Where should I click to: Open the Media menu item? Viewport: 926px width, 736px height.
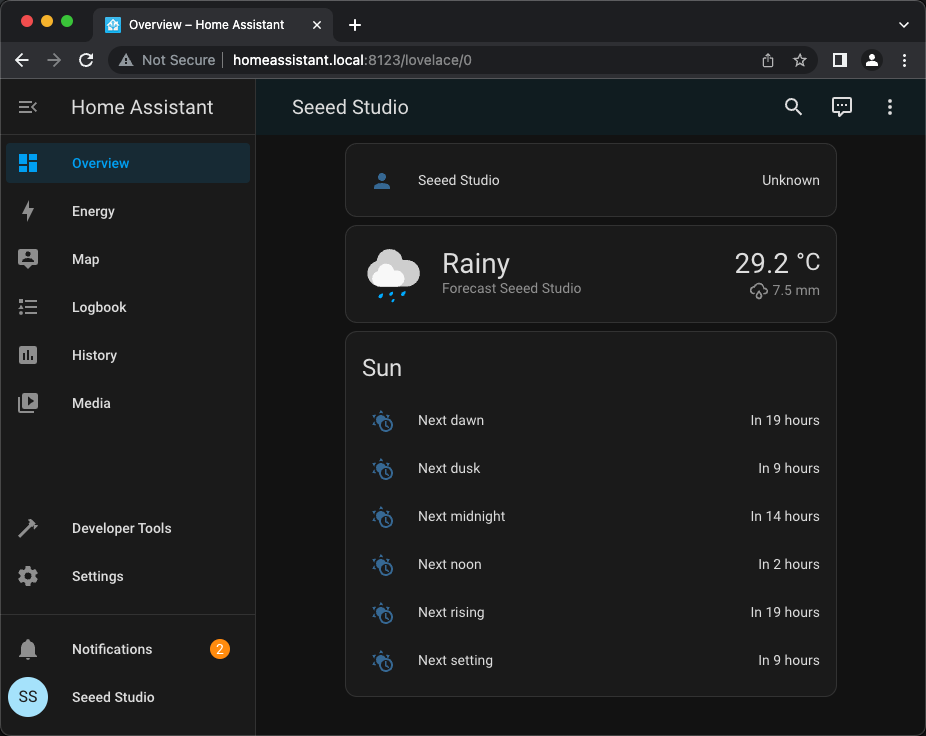pyautogui.click(x=128, y=403)
